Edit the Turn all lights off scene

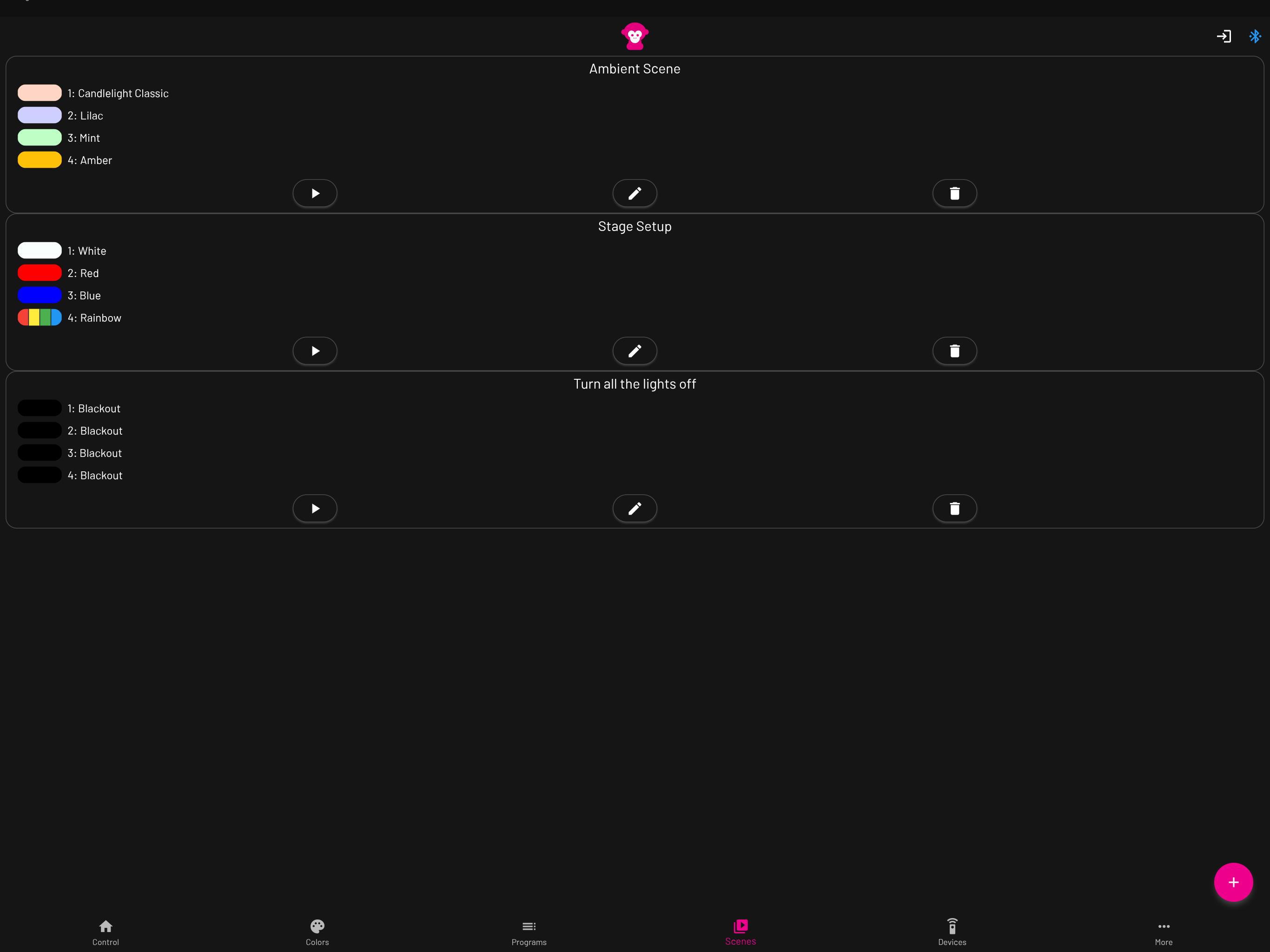[x=635, y=508]
